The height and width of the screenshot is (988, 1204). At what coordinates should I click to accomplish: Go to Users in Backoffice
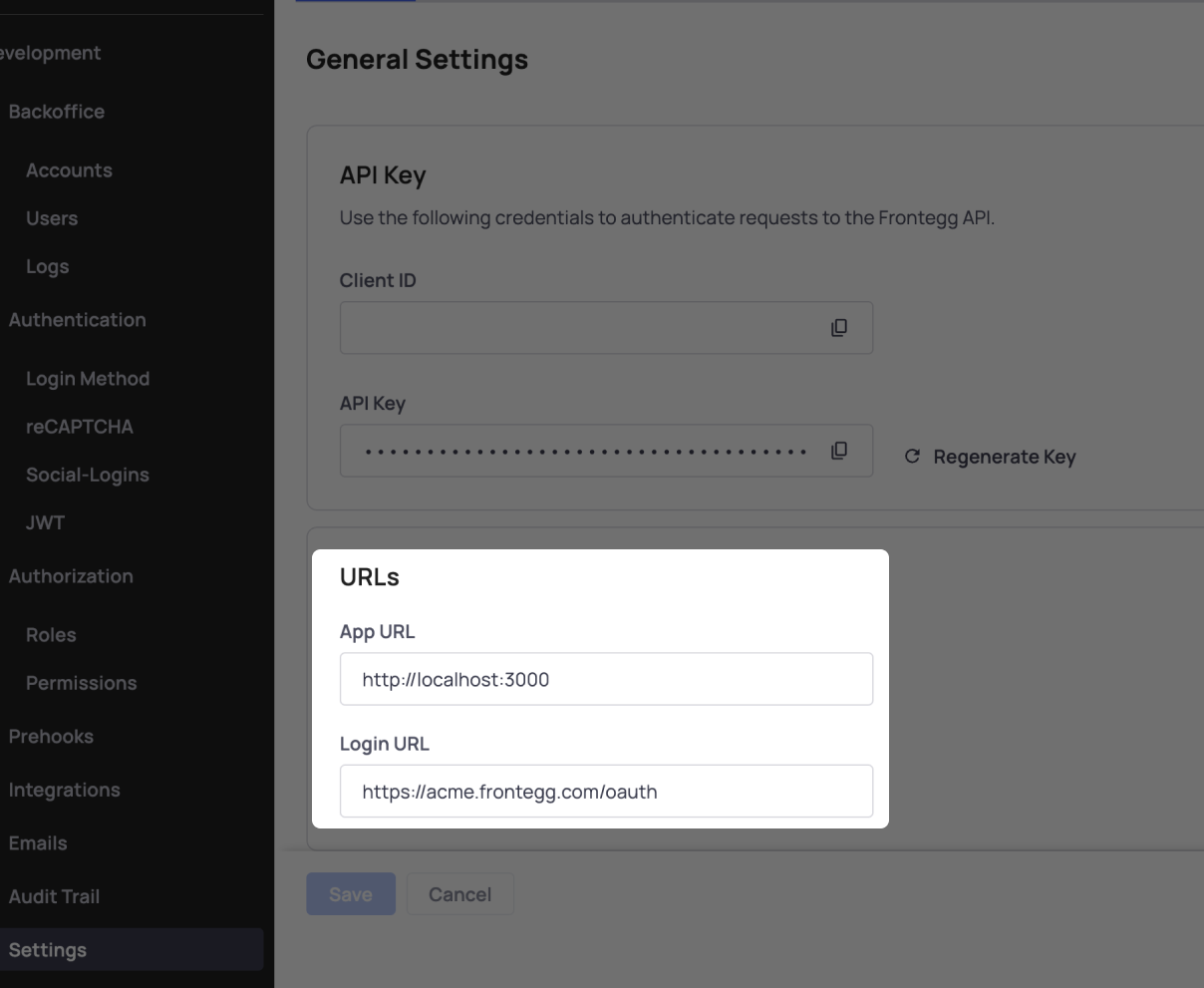point(52,218)
